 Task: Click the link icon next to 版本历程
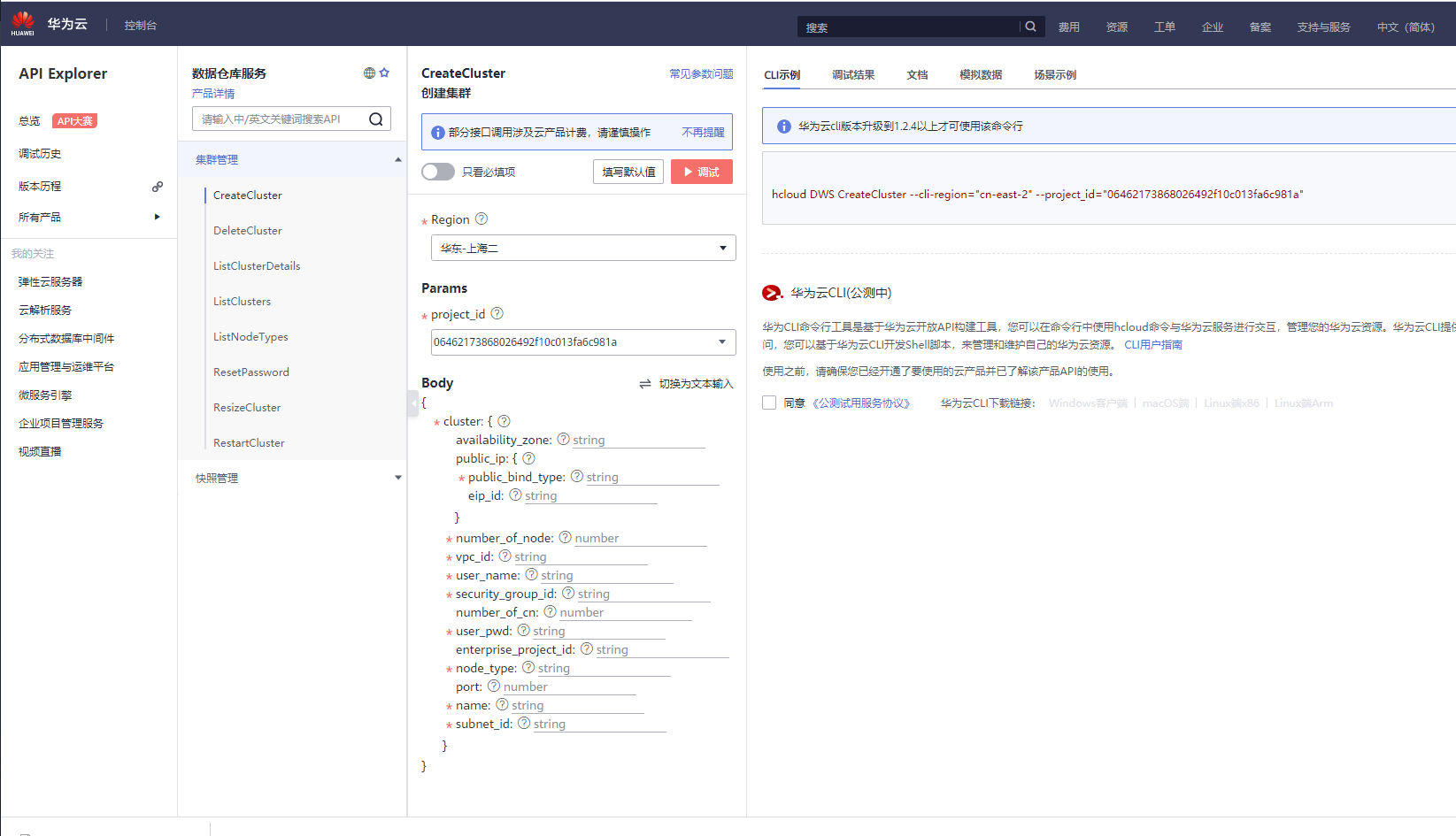coord(158,187)
